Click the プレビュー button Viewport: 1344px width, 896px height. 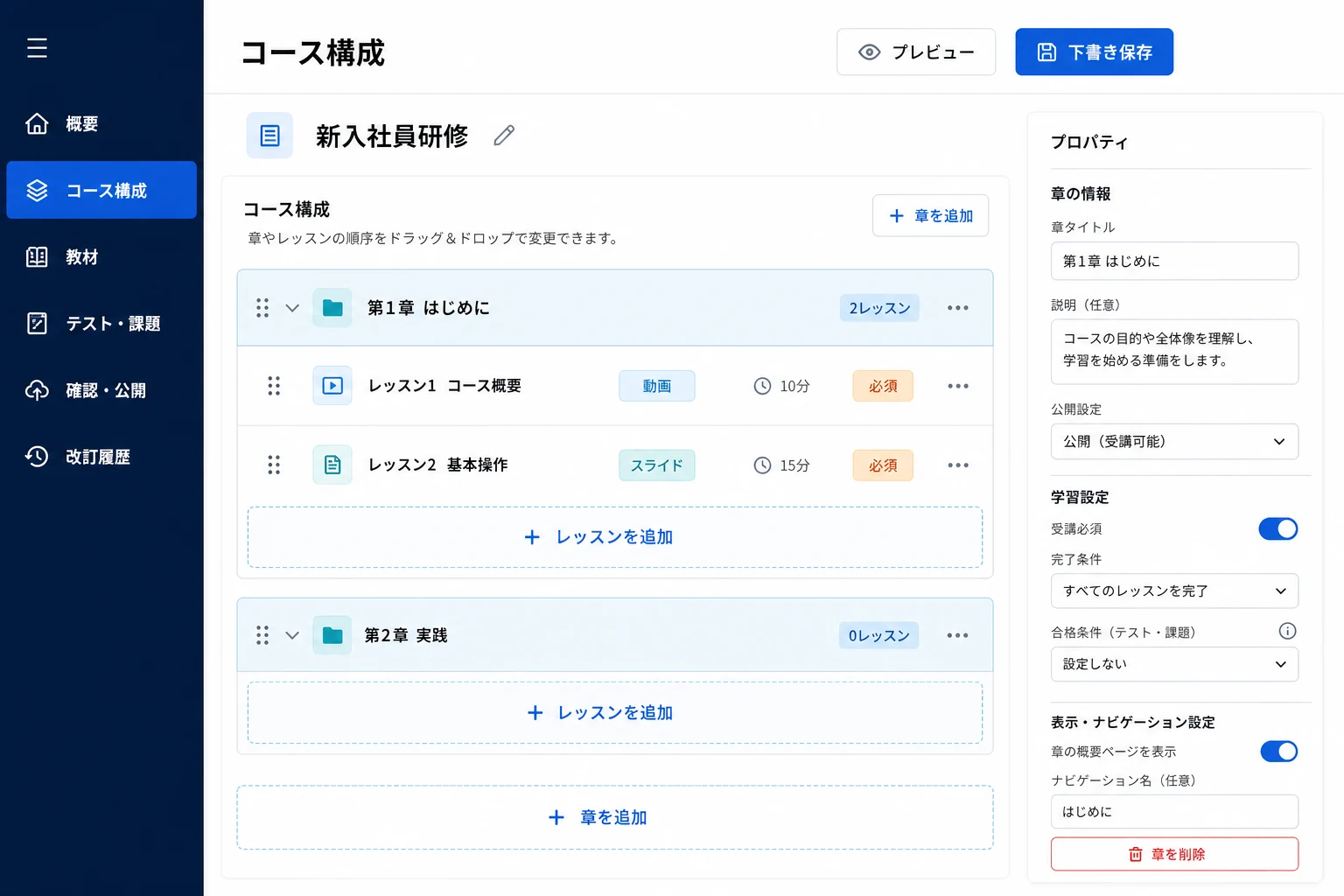(916, 52)
